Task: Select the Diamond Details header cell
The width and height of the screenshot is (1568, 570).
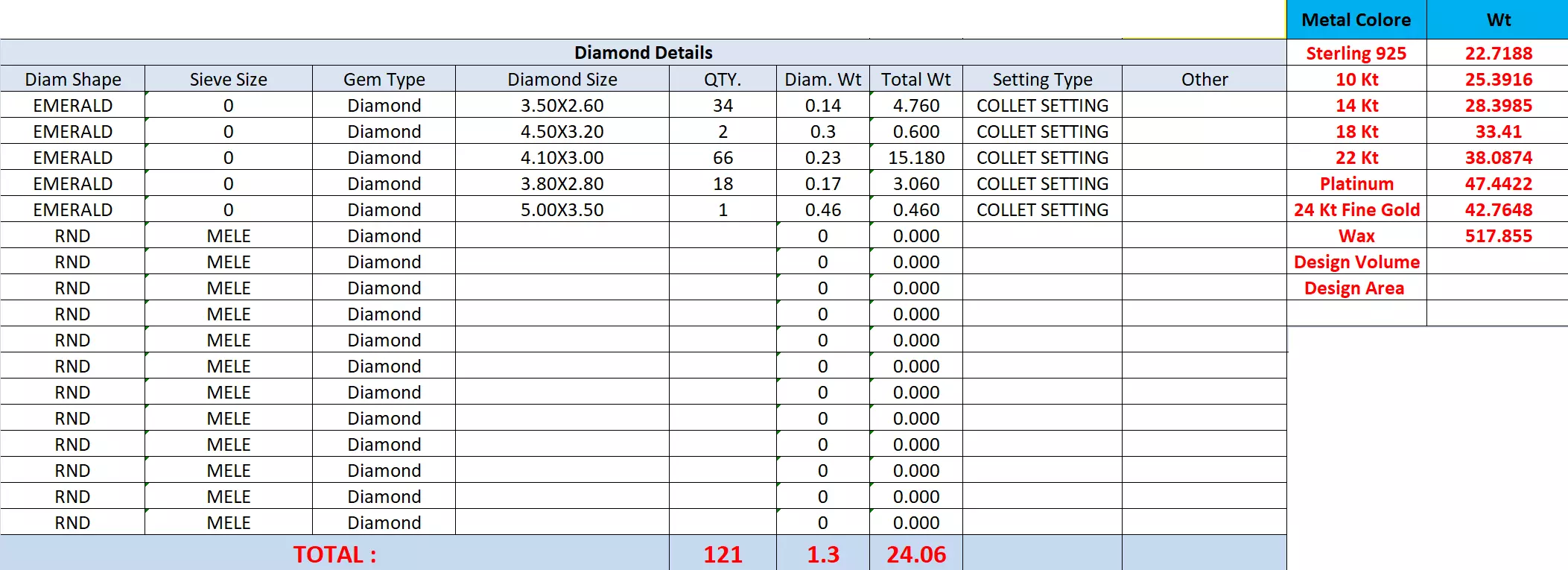Action: (644, 53)
